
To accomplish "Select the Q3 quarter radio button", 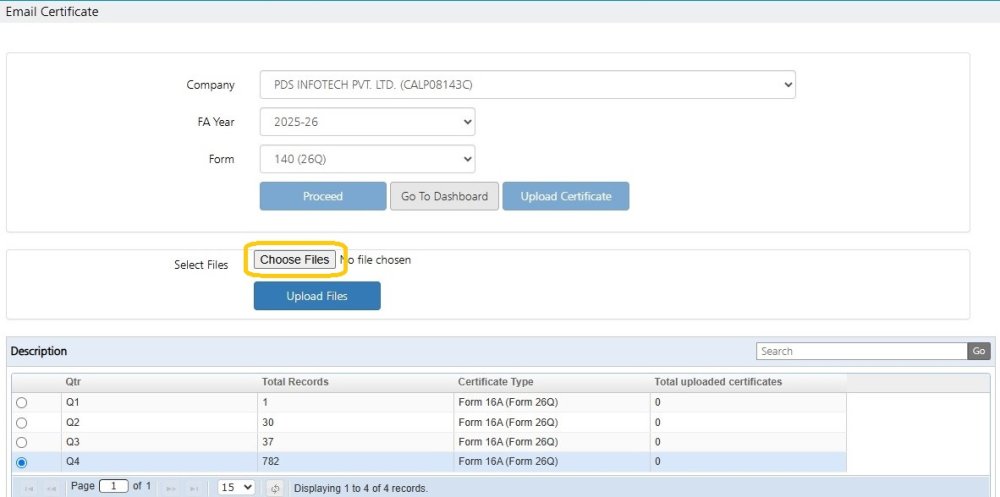I will [22, 442].
